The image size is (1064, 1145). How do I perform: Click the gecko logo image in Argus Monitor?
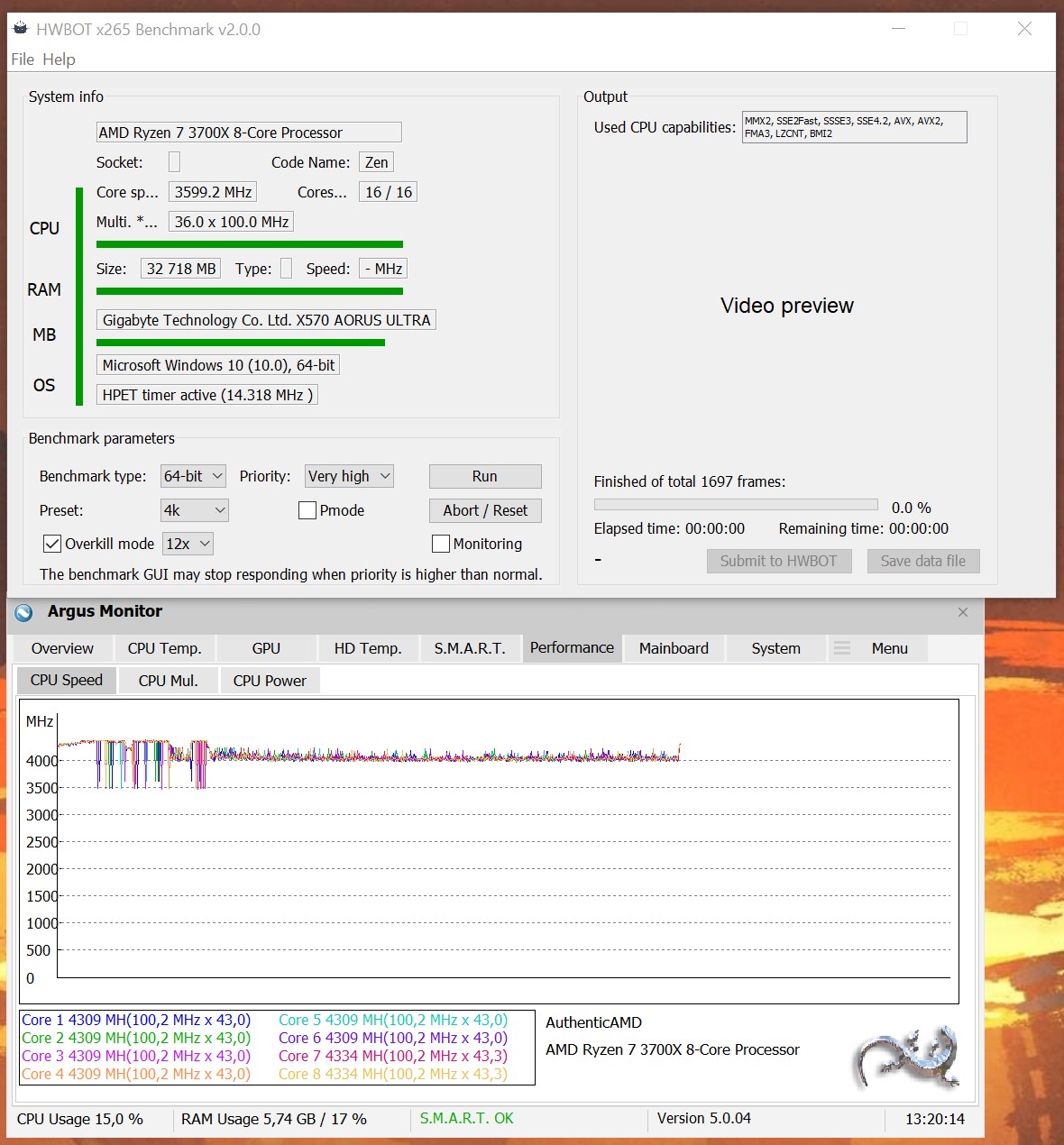click(x=905, y=1057)
